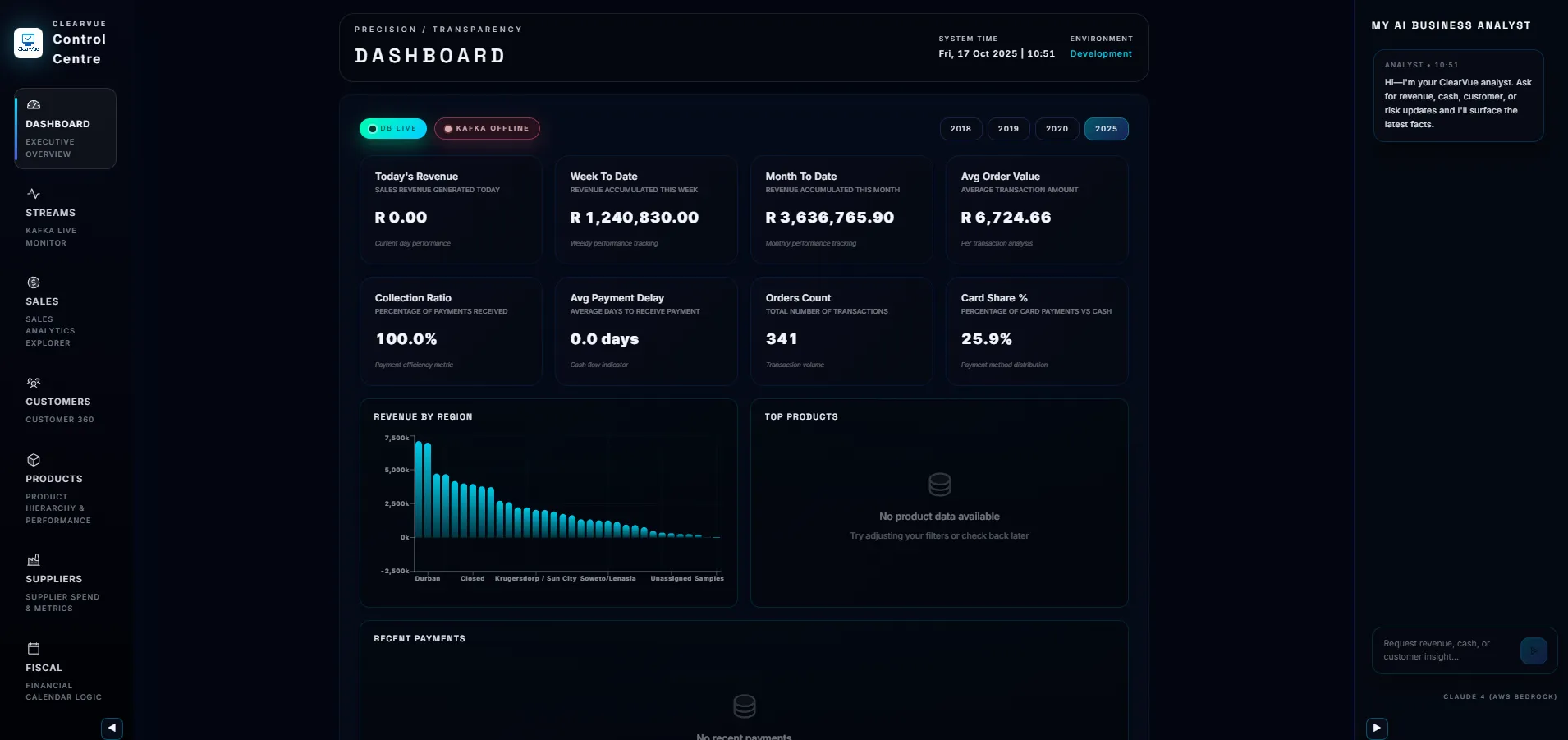Open Customers Customer 360 page
The width and height of the screenshot is (1568, 740).
(65, 401)
